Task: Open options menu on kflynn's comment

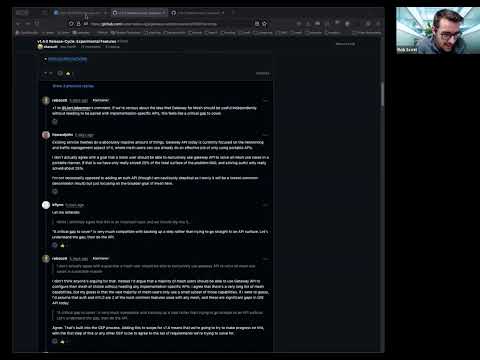Action: tap(265, 205)
